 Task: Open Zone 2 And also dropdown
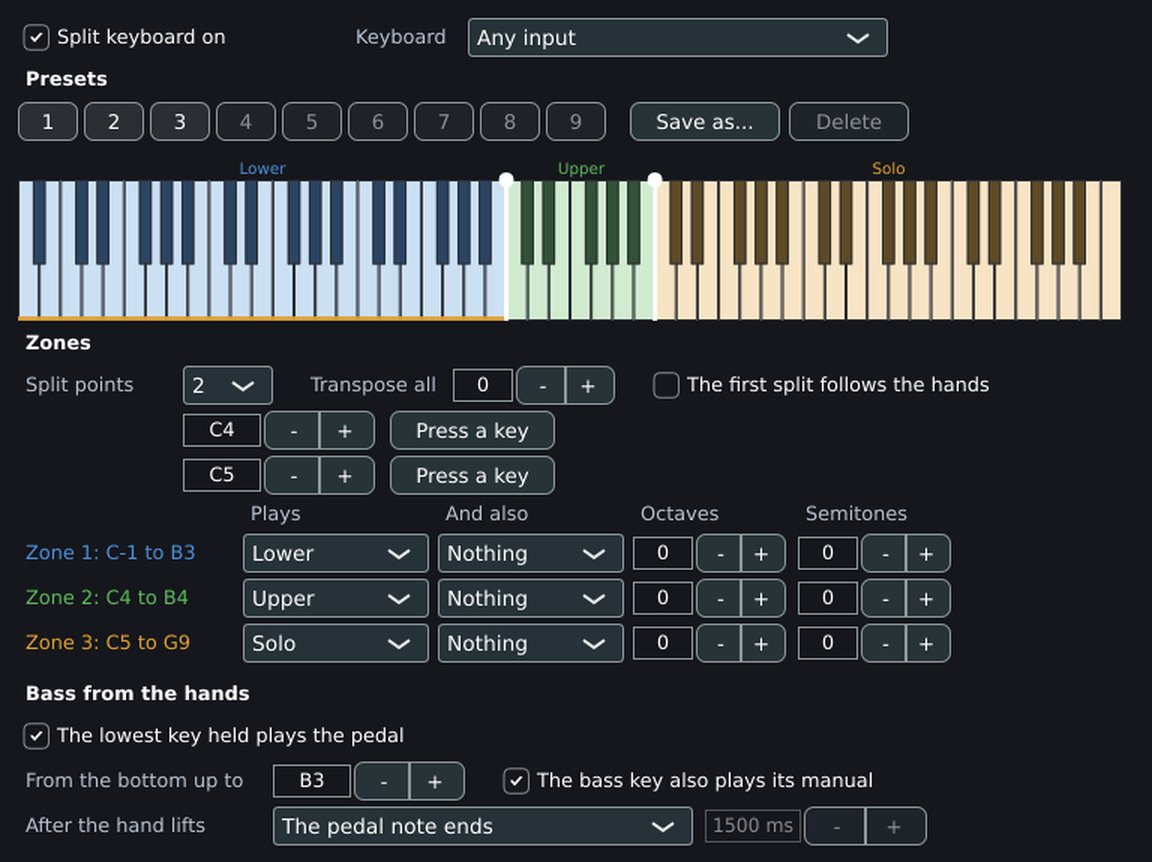(x=530, y=598)
